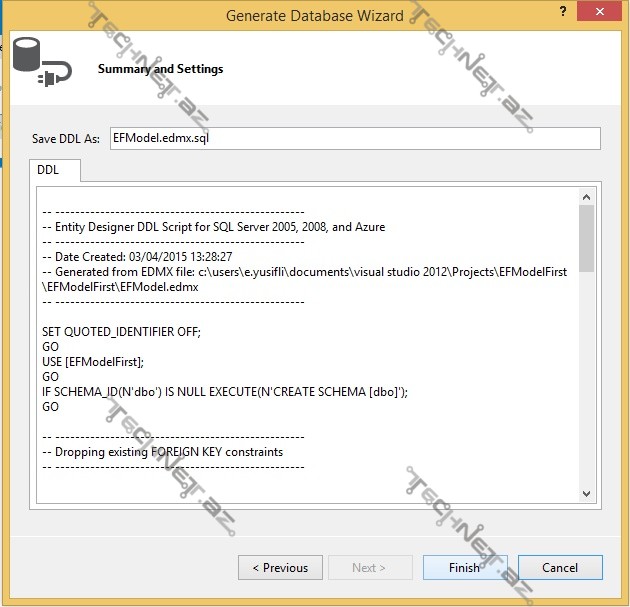The image size is (630, 607).
Task: Select the DDL tab
Action: (x=49, y=170)
